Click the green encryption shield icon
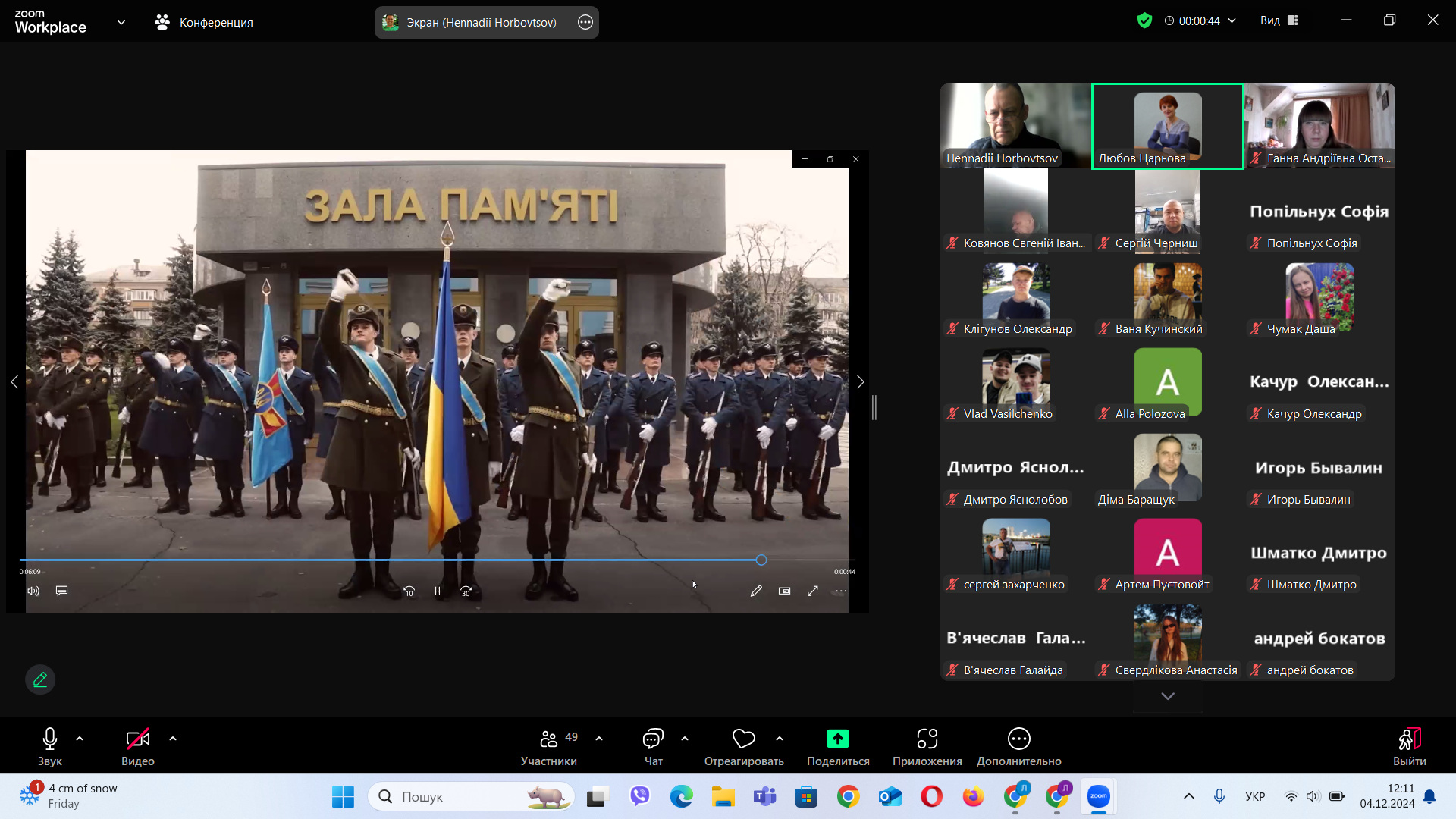Image resolution: width=1456 pixels, height=819 pixels. pos(1144,20)
